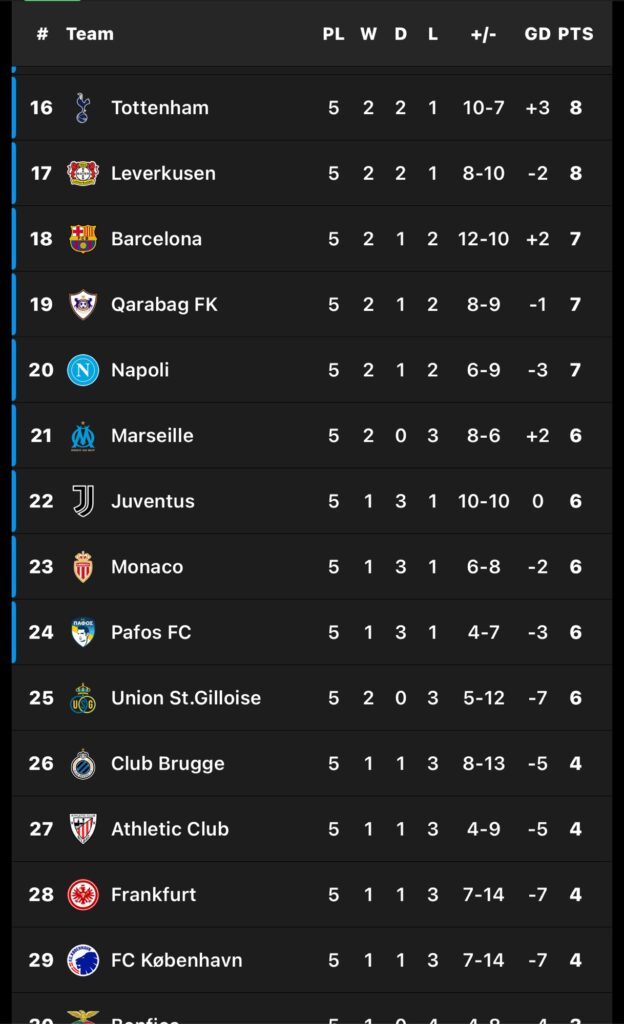Click the Napoli badge icon
This screenshot has width=624, height=1024.
(83, 370)
